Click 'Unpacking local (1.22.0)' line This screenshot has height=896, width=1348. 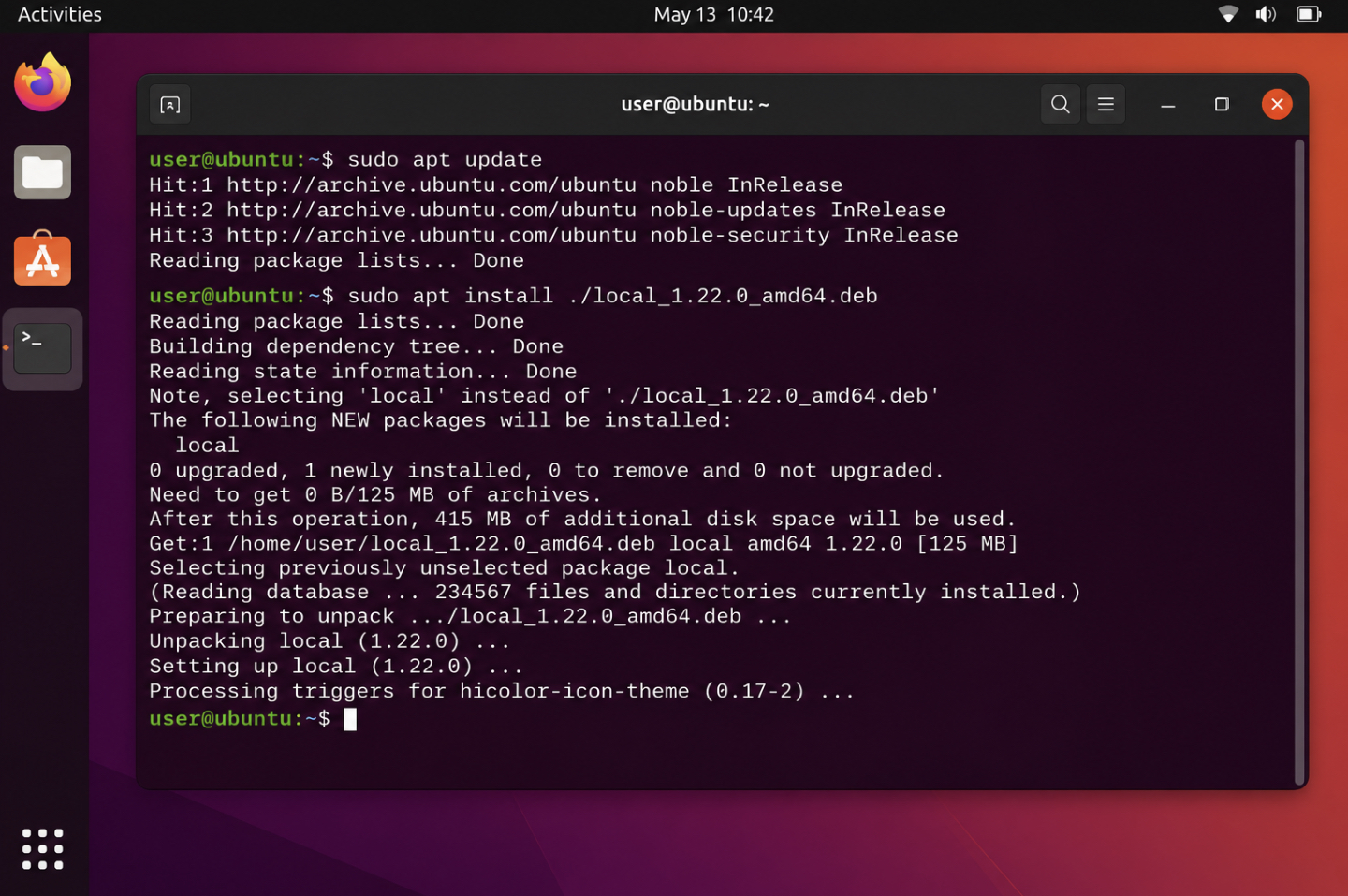(330, 641)
